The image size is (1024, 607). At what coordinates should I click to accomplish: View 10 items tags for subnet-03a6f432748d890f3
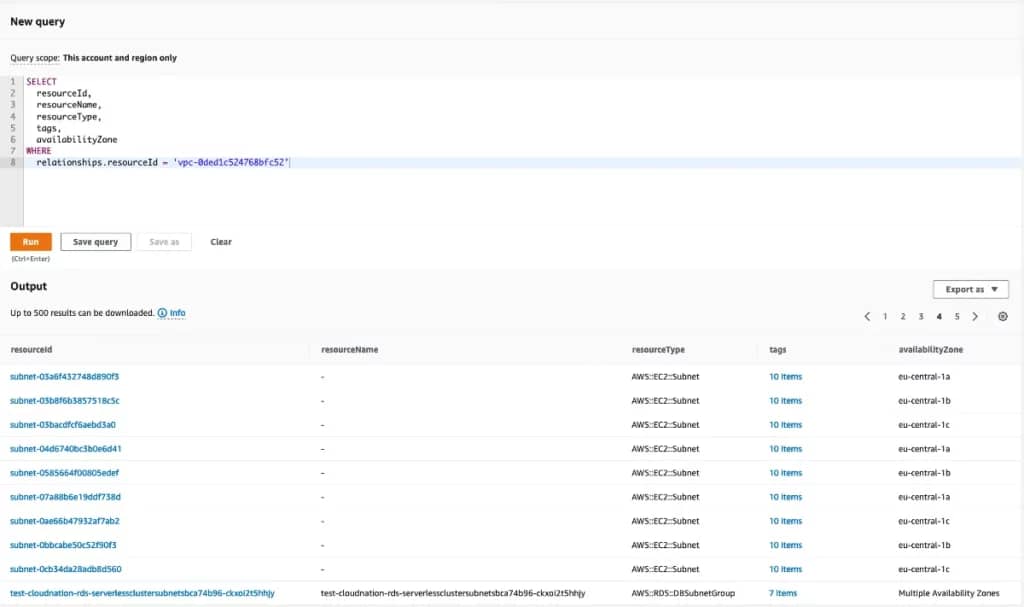pos(786,376)
